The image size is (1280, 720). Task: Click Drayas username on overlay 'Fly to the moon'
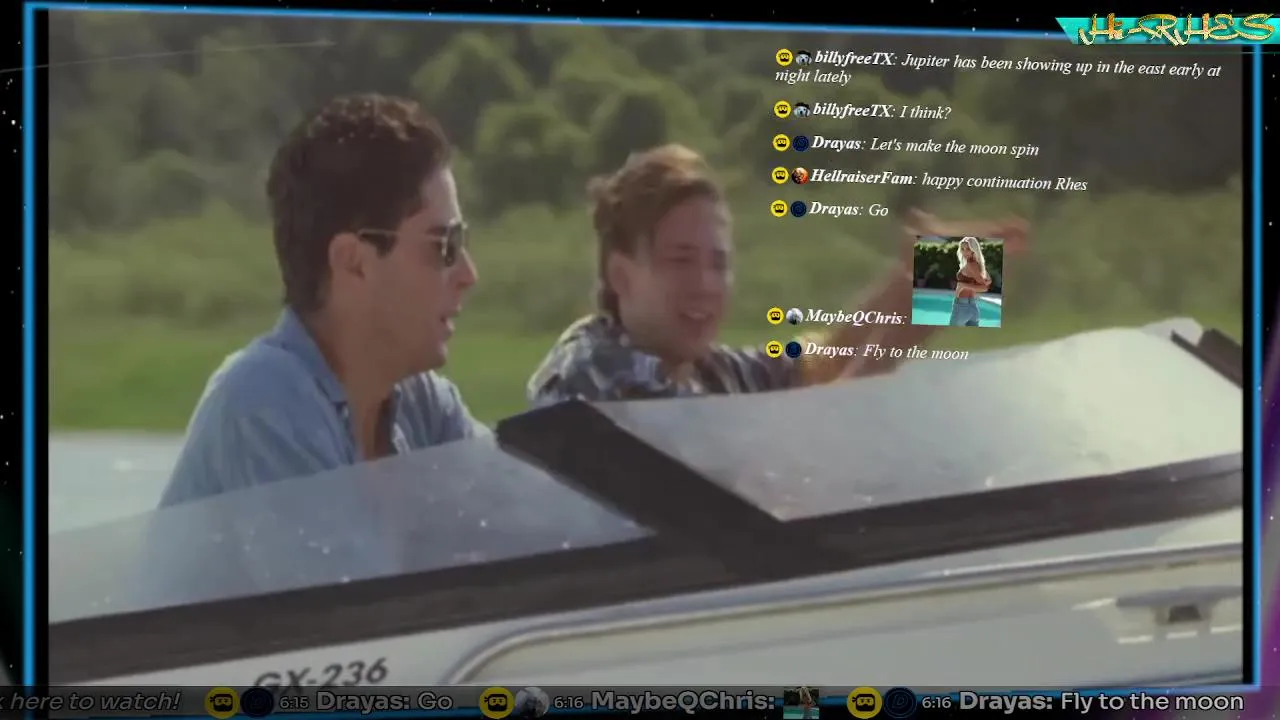click(x=829, y=350)
